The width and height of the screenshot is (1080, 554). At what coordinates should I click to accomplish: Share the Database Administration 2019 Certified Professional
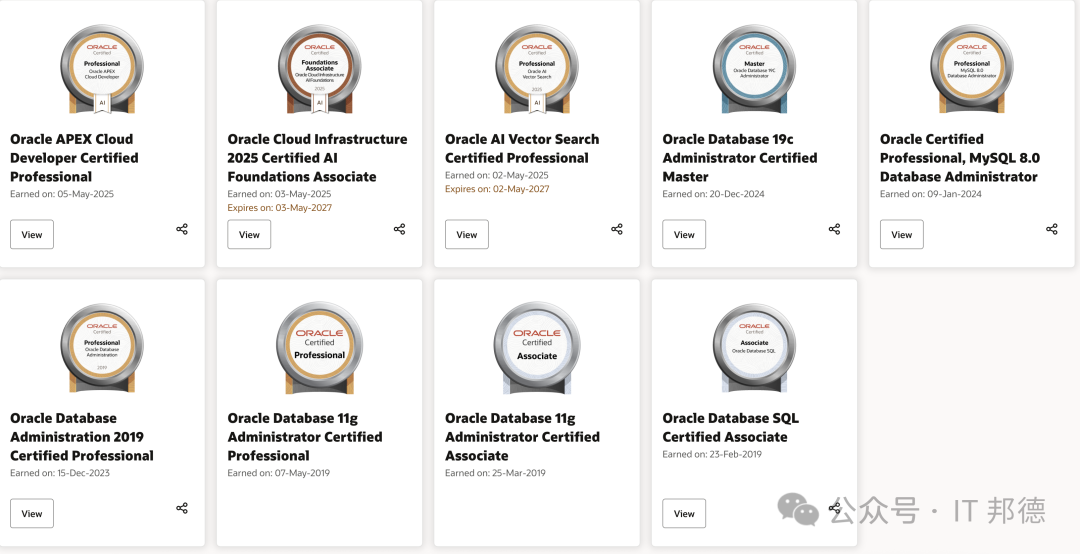point(182,508)
